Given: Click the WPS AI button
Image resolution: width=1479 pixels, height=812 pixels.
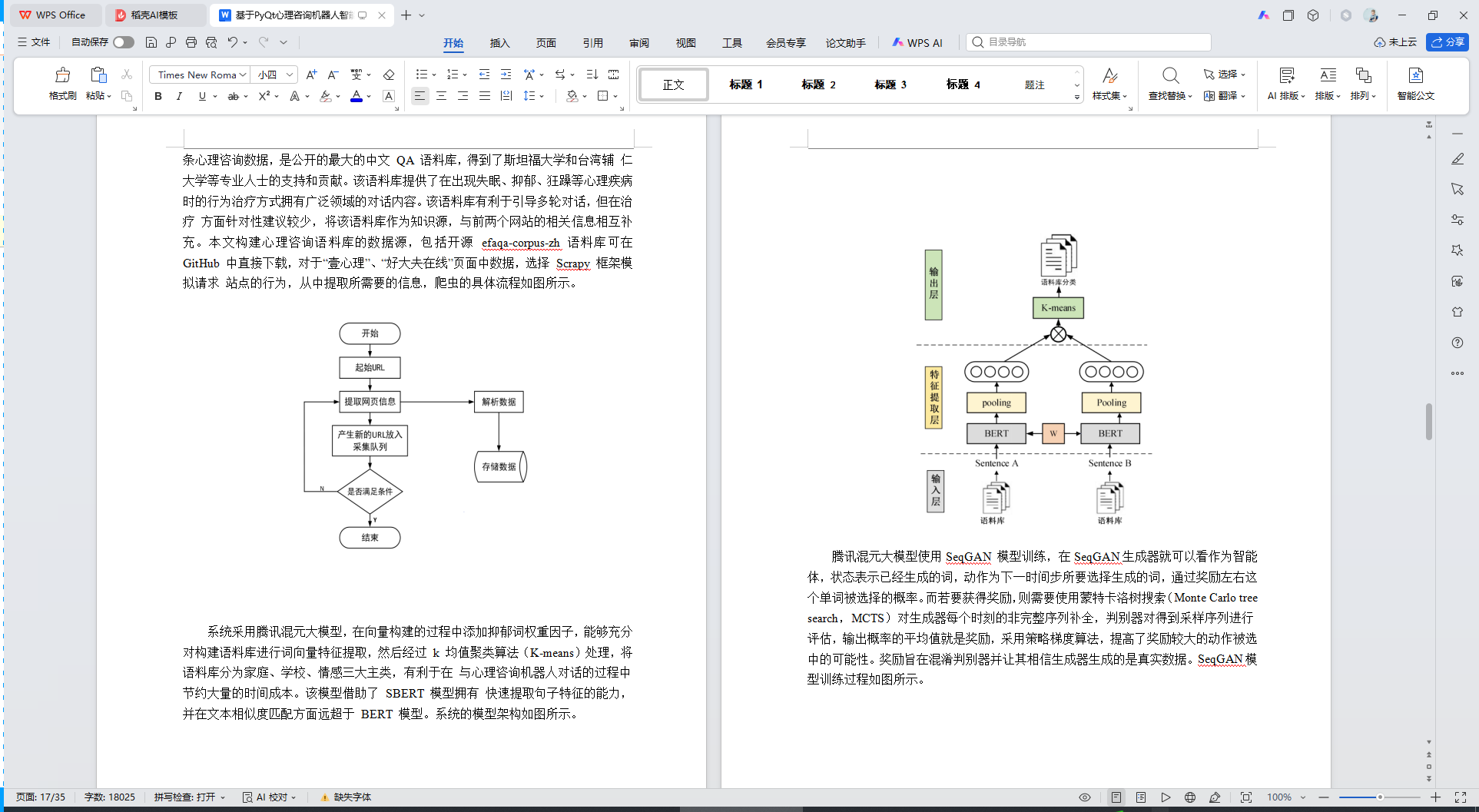Looking at the screenshot, I should pos(917,43).
